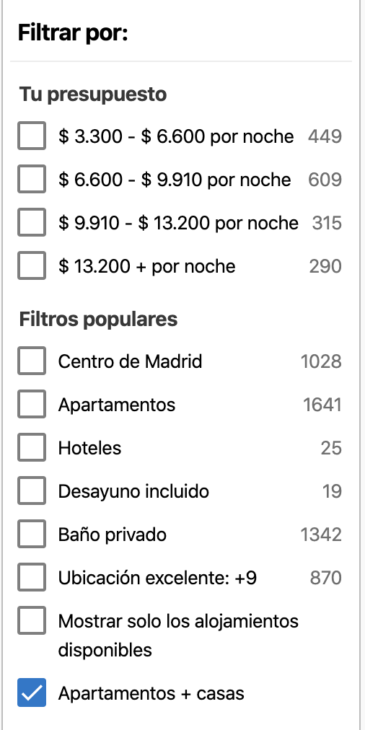Check the Hoteles filter box
This screenshot has width=365, height=730.
pyautogui.click(x=32, y=447)
